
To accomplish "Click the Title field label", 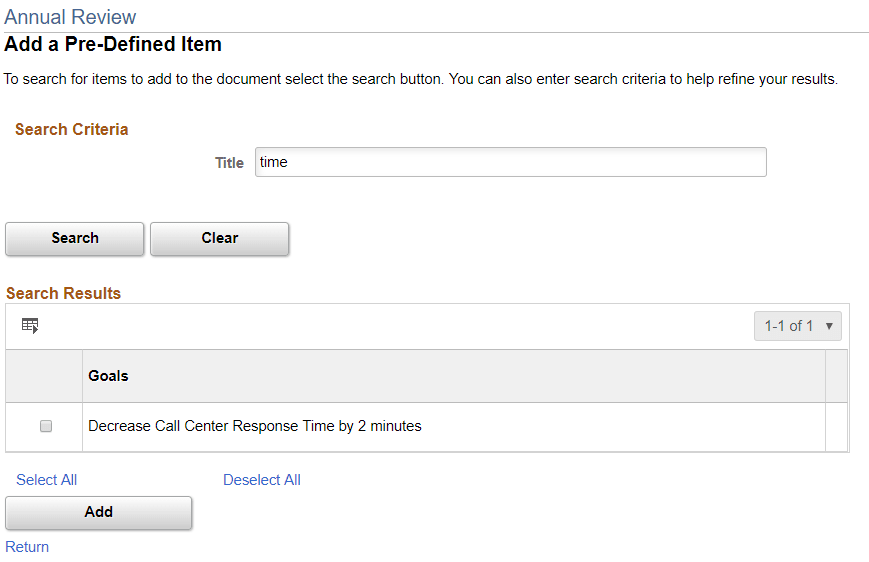I will pyautogui.click(x=229, y=163).
